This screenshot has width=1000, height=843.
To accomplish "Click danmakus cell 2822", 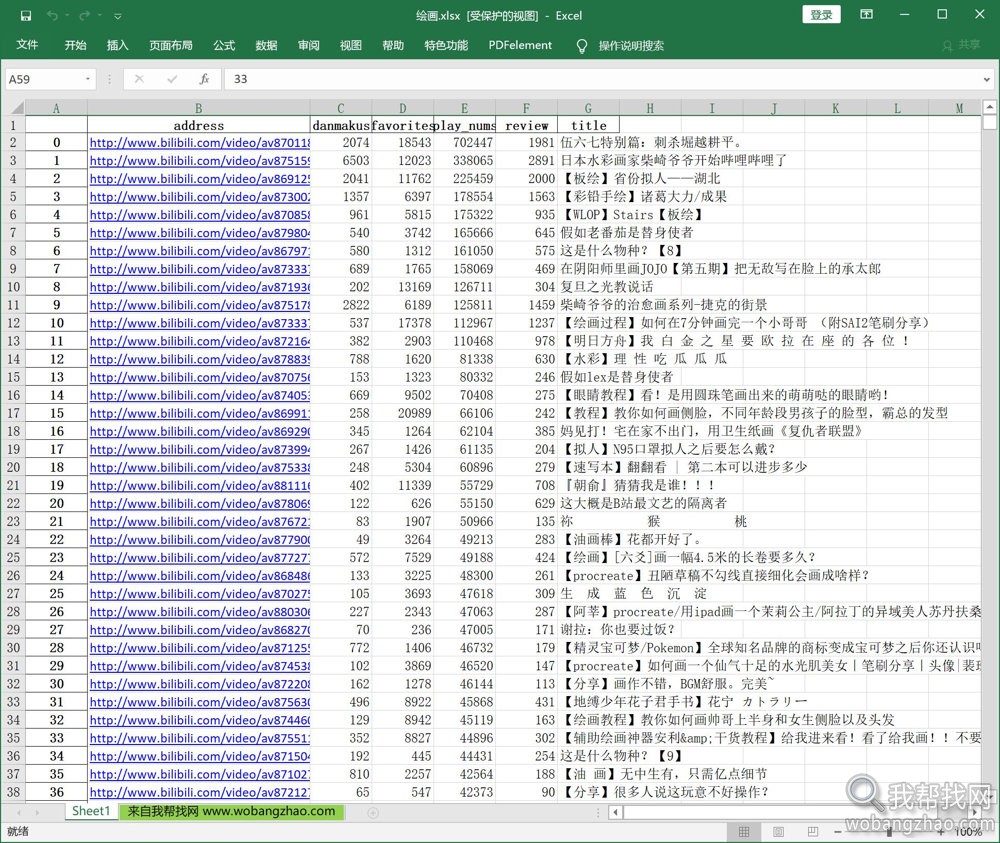I will point(341,305).
